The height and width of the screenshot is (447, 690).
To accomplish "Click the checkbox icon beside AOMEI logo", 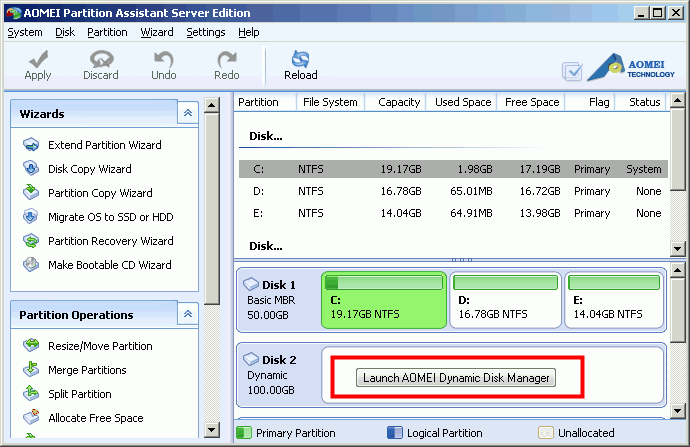I will 573,71.
